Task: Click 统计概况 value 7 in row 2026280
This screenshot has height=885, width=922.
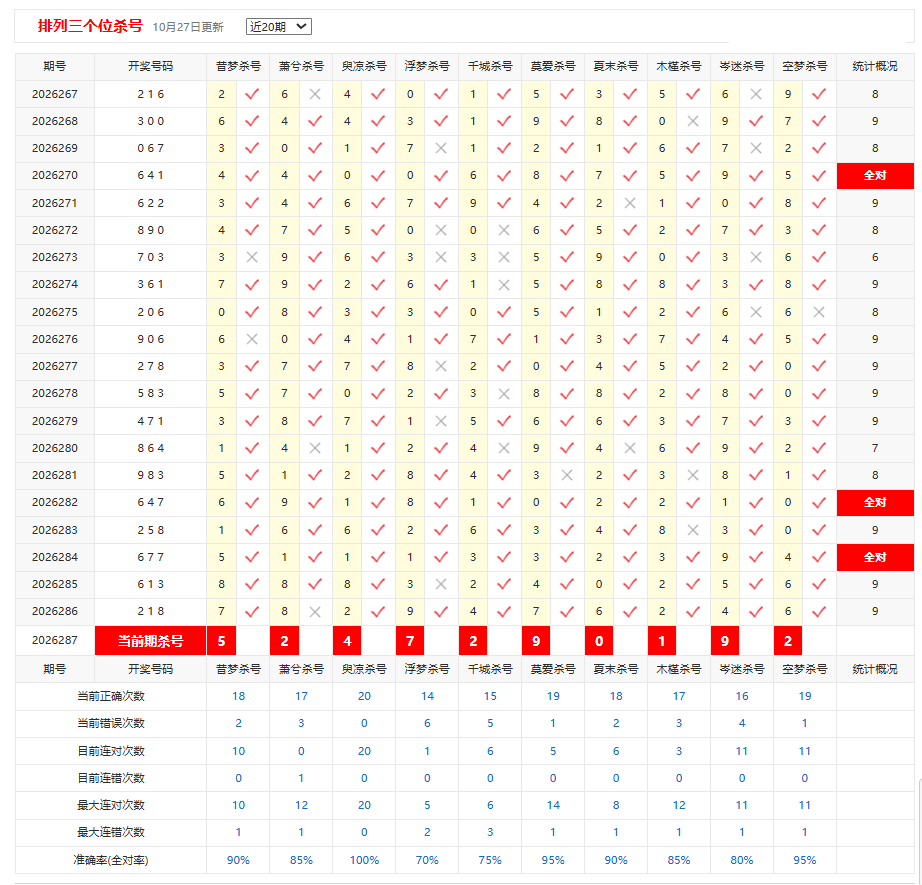Action: point(875,448)
